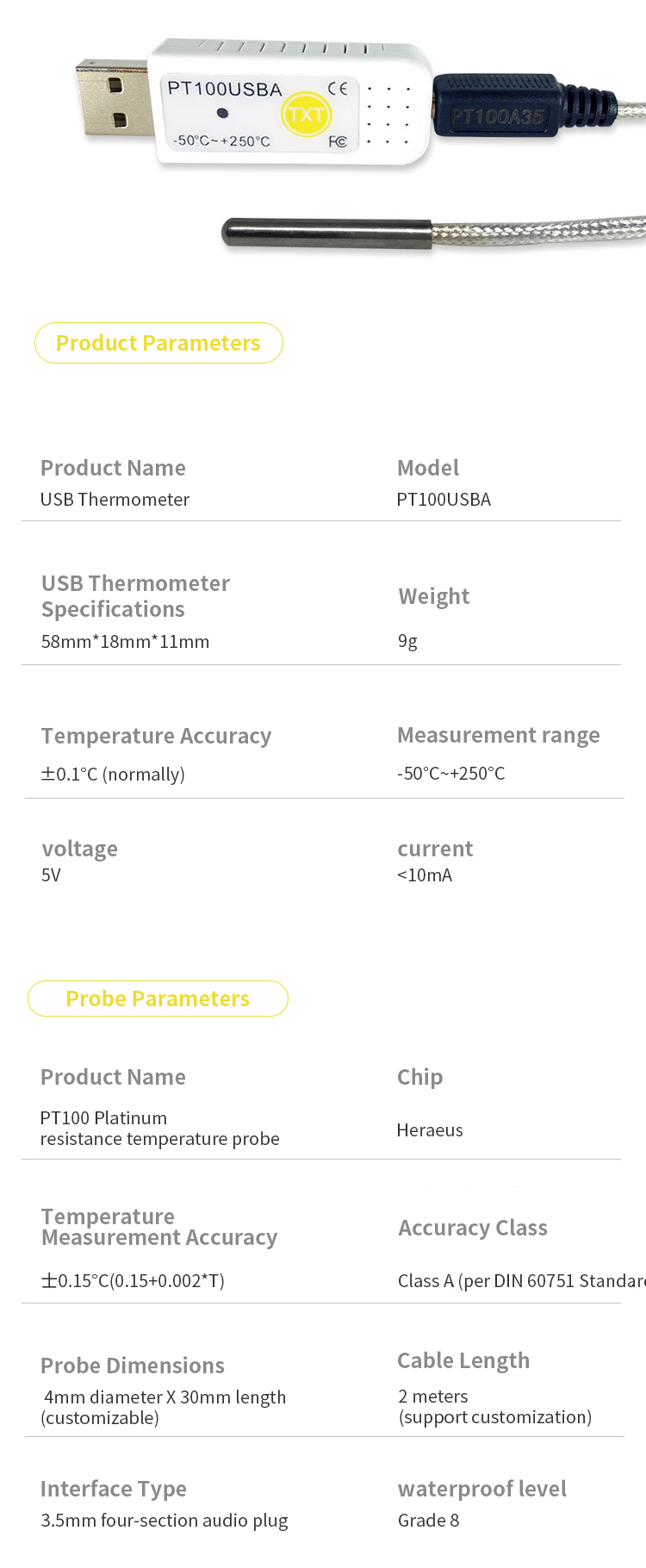Click the PT100USBA model value
The width and height of the screenshot is (646, 1568).
pyautogui.click(x=444, y=500)
